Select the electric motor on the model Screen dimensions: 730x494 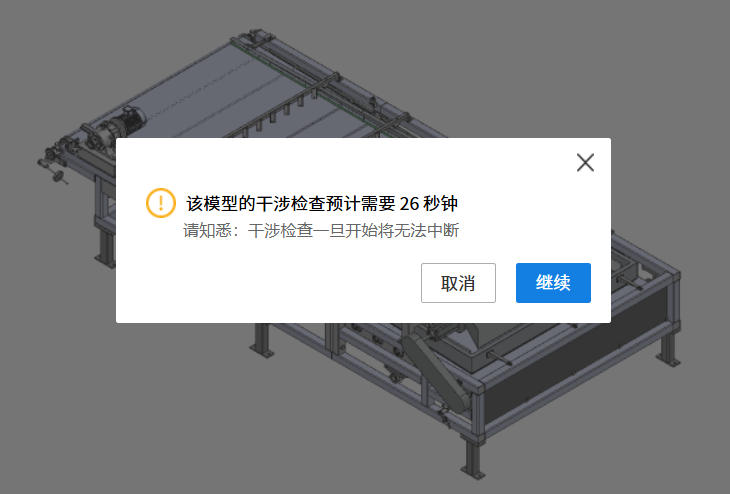click(126, 120)
